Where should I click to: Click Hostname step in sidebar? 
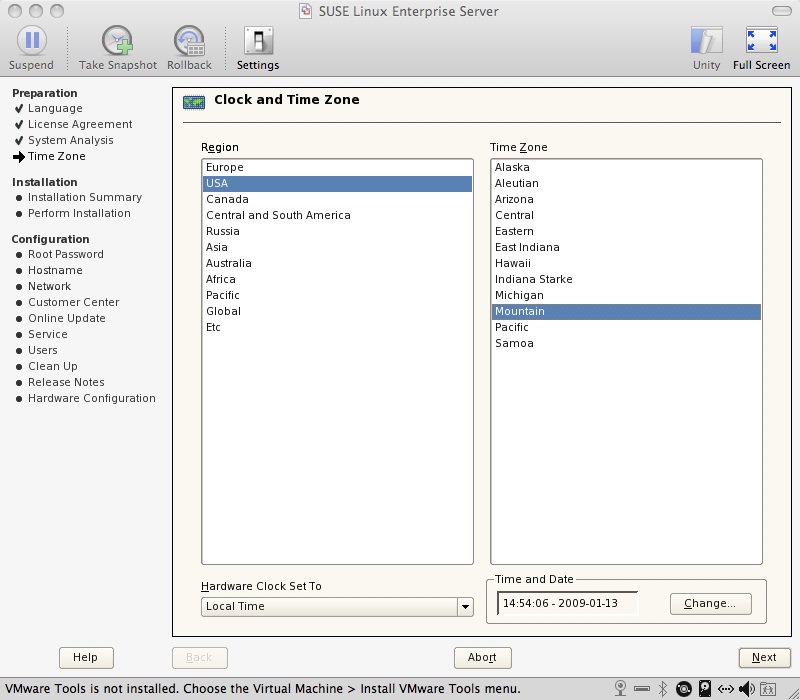[55, 270]
